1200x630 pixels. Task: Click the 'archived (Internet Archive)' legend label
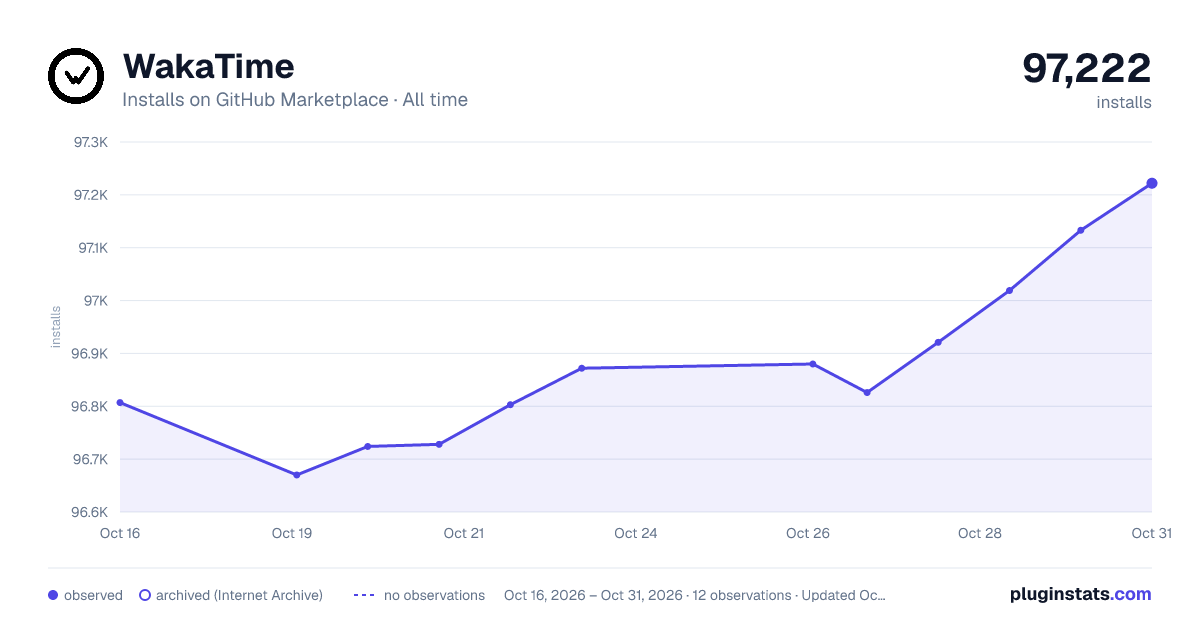(239, 595)
